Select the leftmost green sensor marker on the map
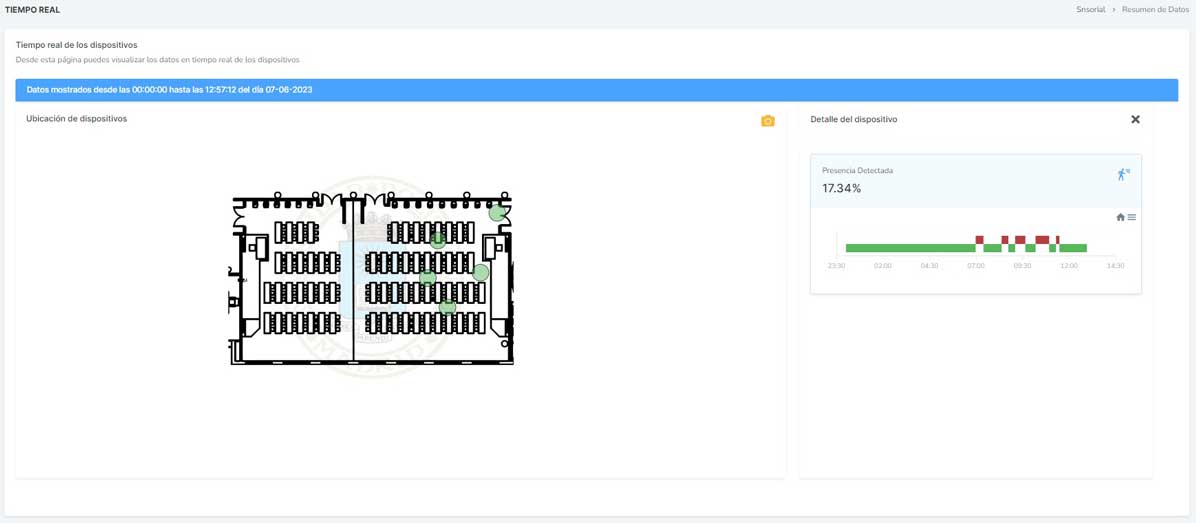 point(427,277)
